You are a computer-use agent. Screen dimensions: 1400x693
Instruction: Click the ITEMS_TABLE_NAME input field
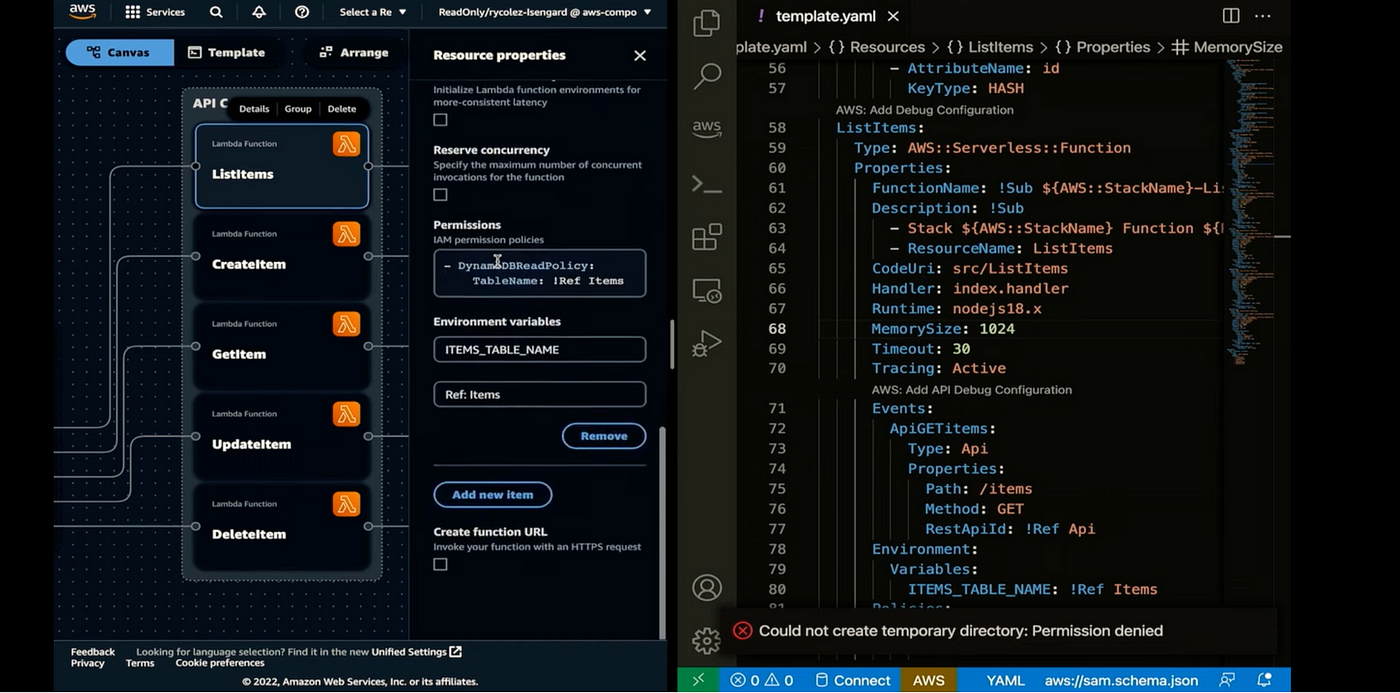point(540,349)
